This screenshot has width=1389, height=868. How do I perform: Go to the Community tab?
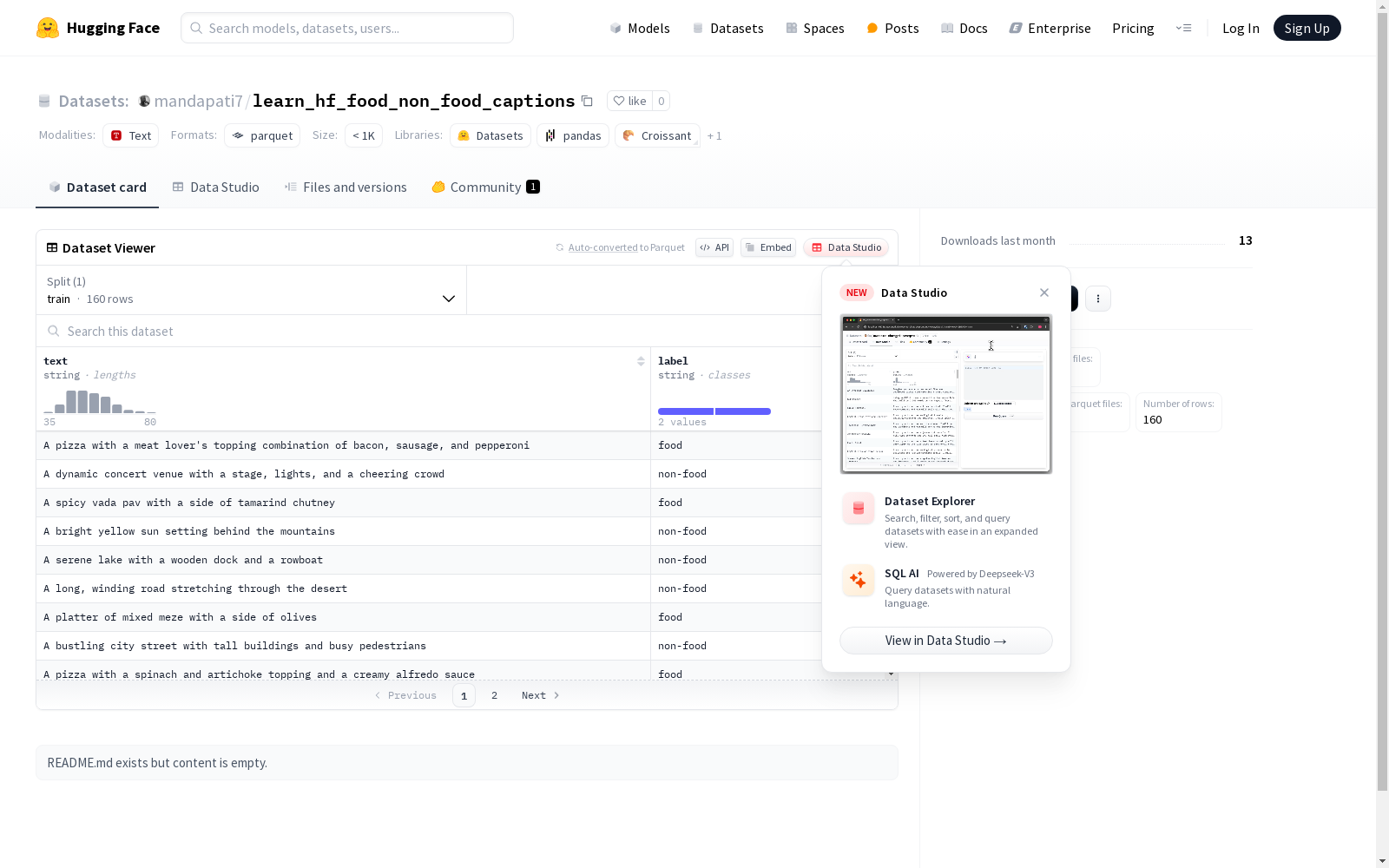(486, 187)
